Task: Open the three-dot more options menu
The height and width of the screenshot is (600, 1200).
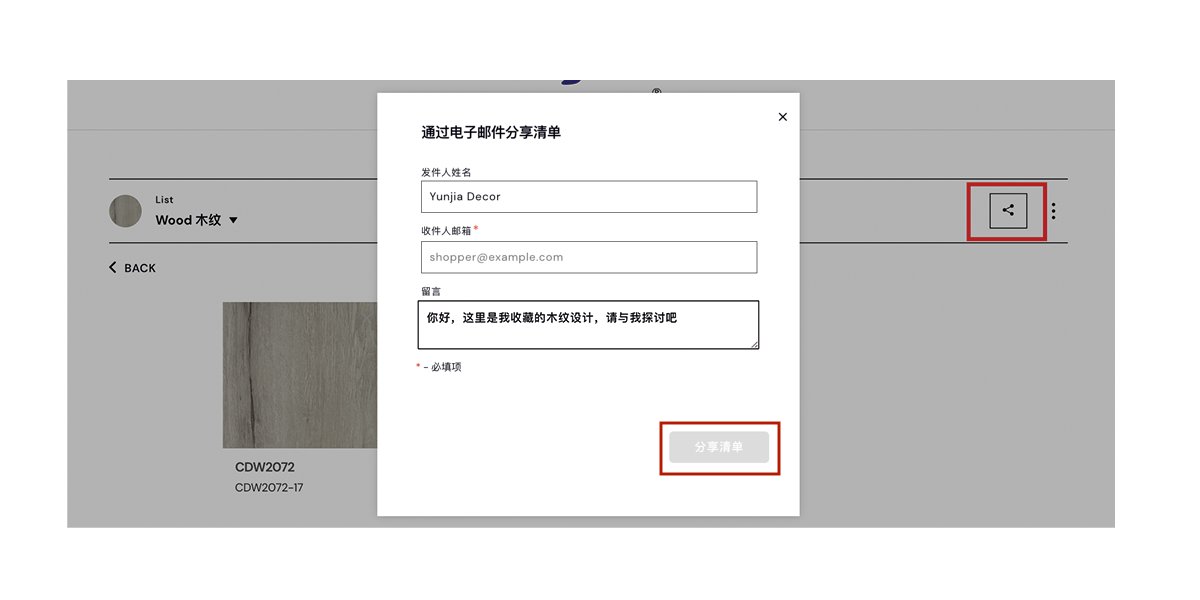Action: point(1053,211)
